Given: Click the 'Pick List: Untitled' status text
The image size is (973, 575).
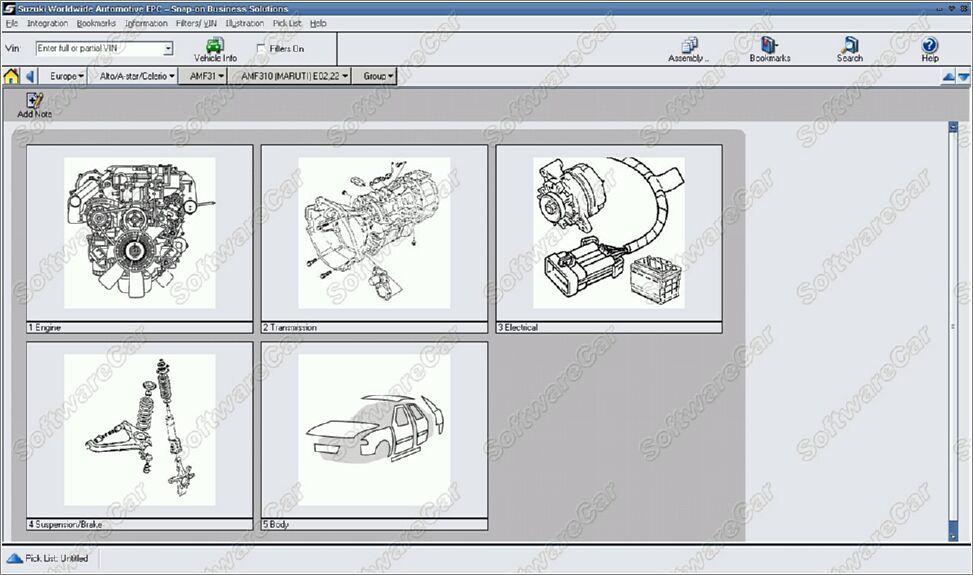Looking at the screenshot, I should coord(56,558).
